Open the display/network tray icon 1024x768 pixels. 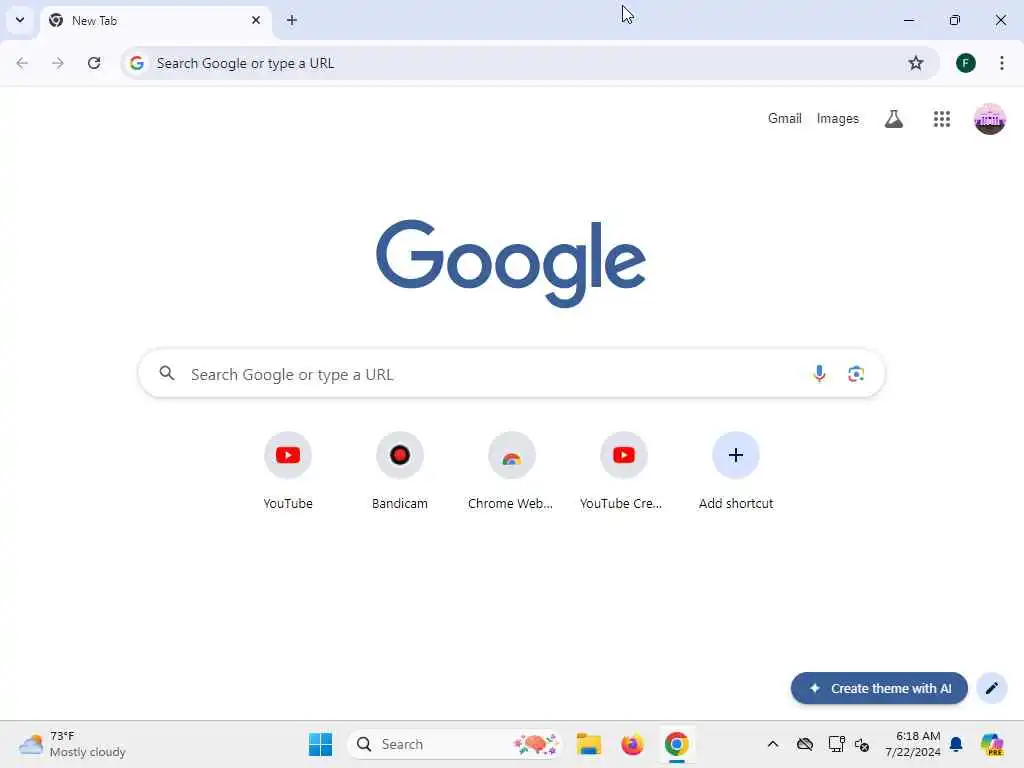[x=836, y=744]
